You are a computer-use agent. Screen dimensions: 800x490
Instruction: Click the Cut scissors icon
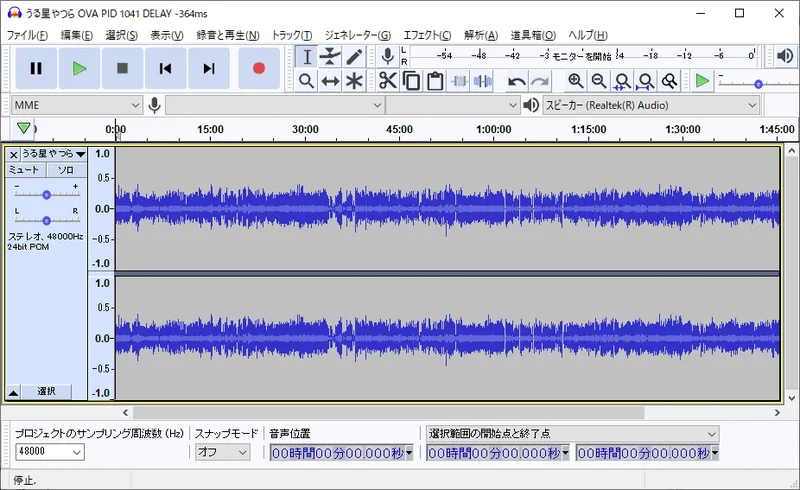click(388, 81)
